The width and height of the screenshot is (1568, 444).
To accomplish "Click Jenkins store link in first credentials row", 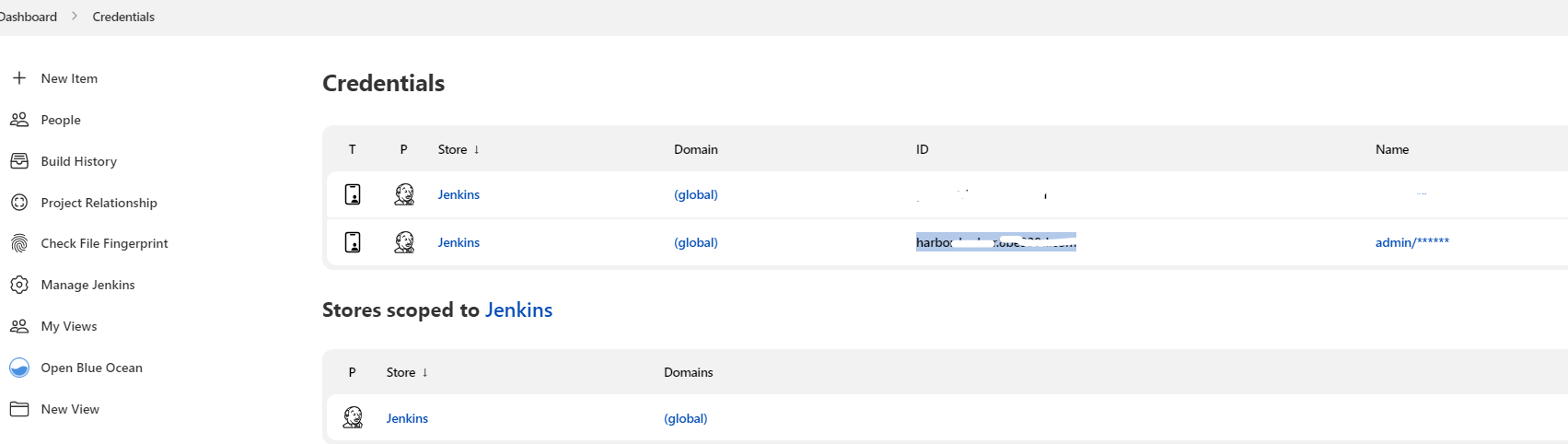I will (x=459, y=194).
